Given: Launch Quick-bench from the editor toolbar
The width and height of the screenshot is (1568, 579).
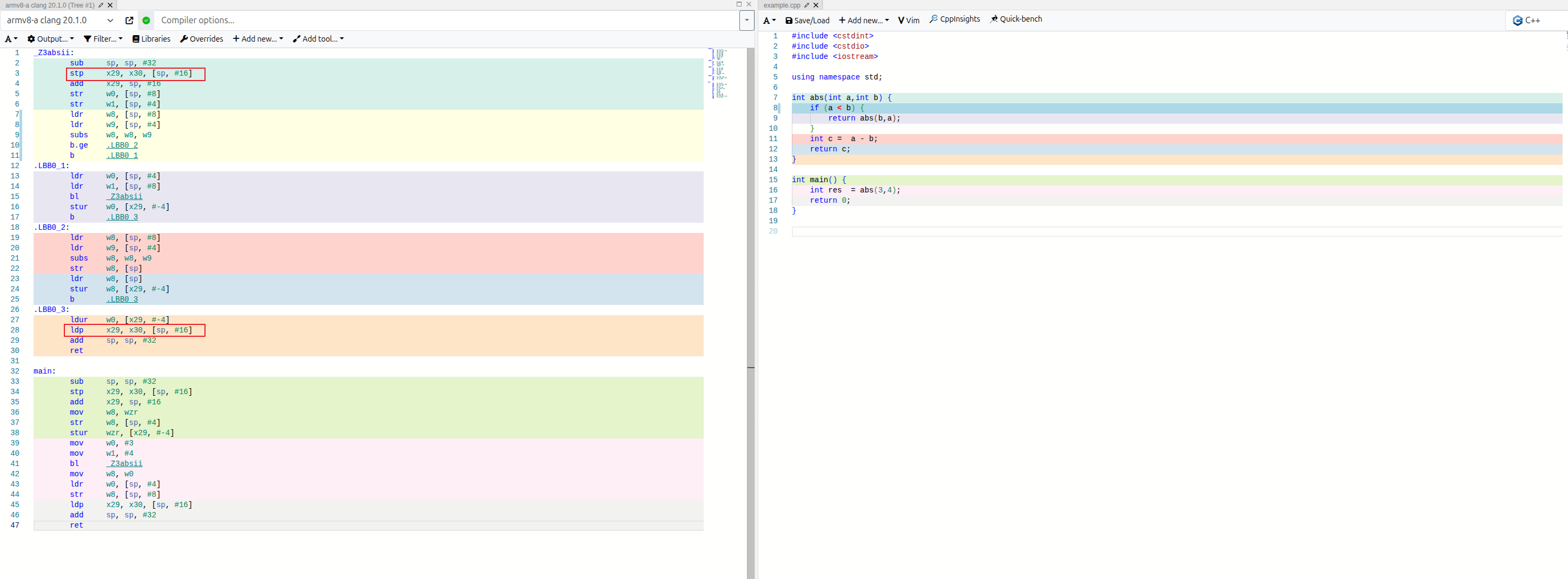Looking at the screenshot, I should (x=1016, y=19).
